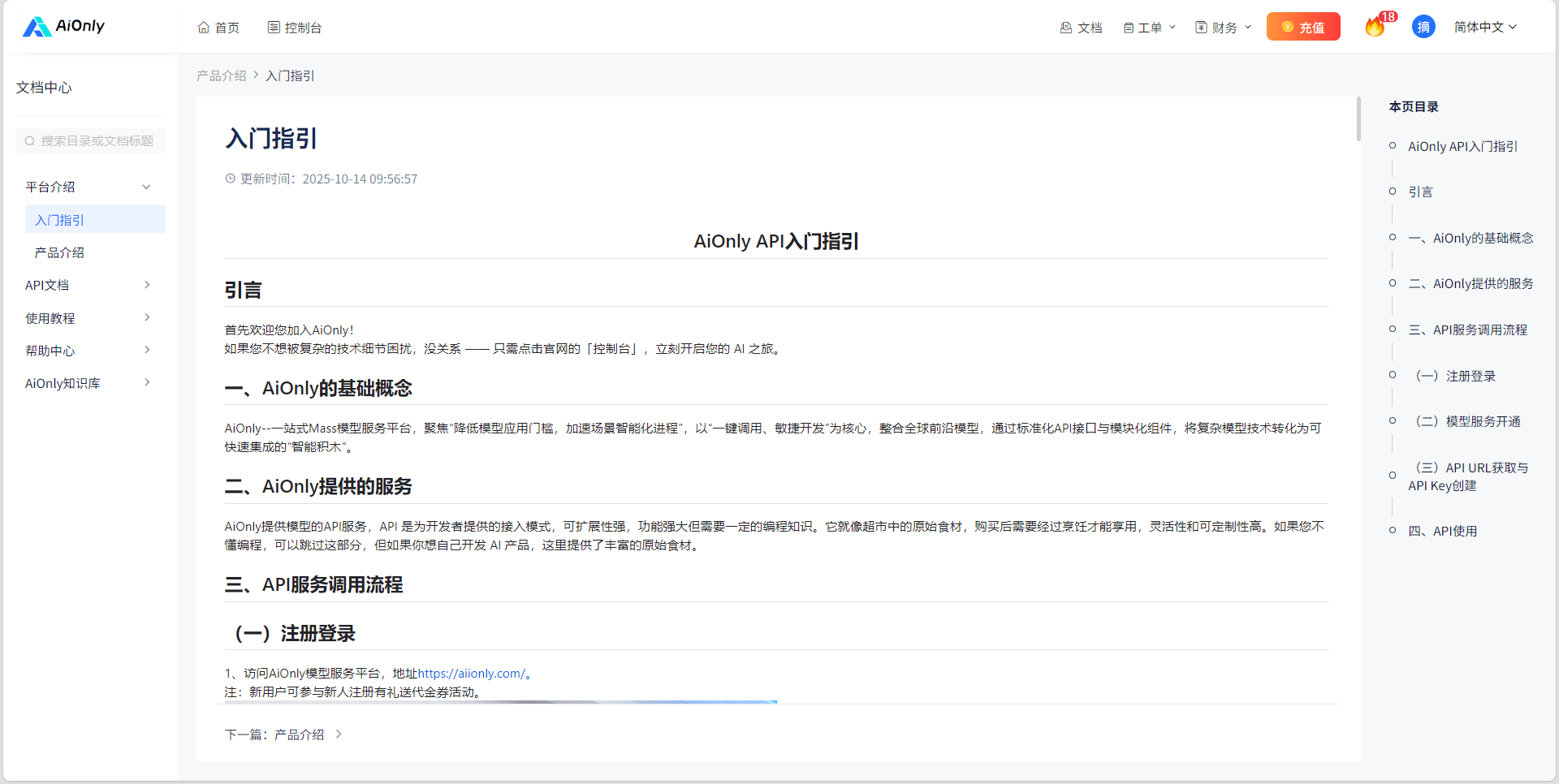Viewport: 1559px width, 784px height.
Task: Jump to （三）API URL获取与API Key创建 in TOC
Action: 1468,476
